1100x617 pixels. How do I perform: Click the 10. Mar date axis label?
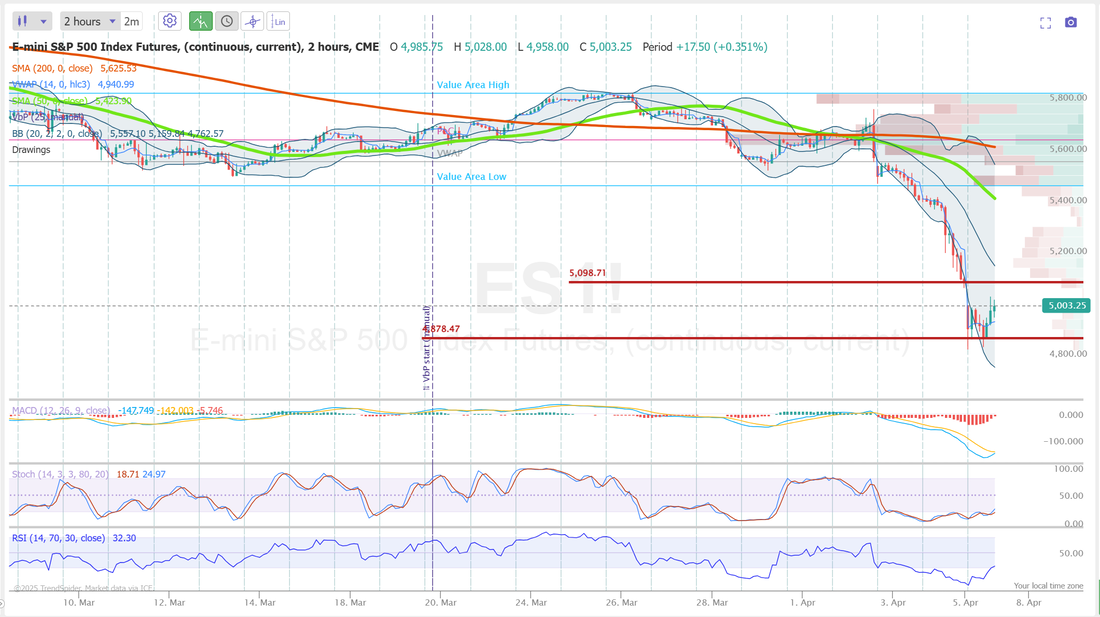click(x=79, y=602)
